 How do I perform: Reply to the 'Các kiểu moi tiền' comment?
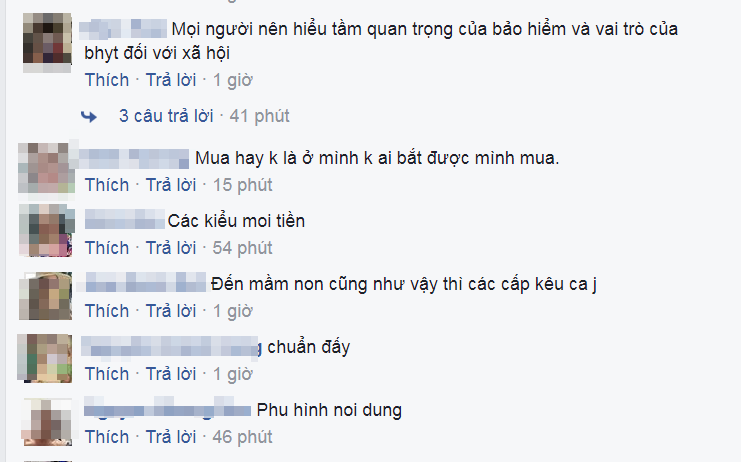(x=171, y=248)
